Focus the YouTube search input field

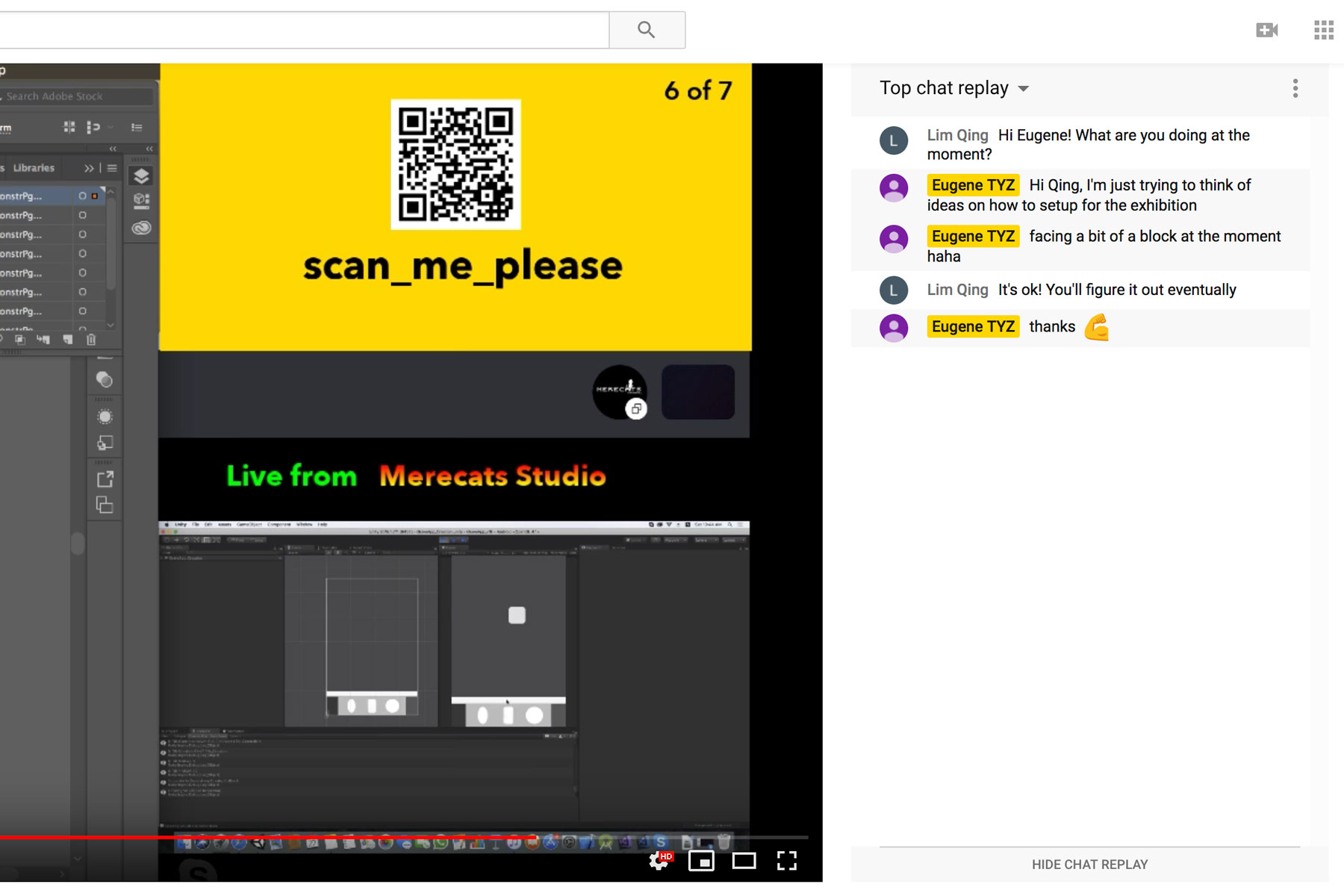[x=304, y=30]
